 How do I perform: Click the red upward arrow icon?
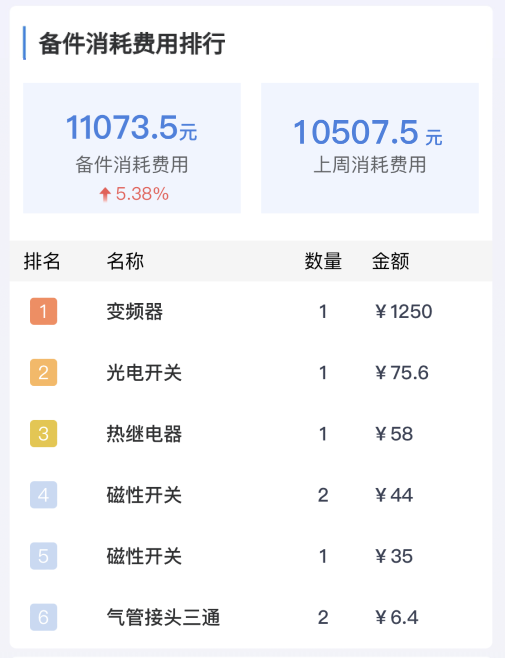[x=105, y=194]
